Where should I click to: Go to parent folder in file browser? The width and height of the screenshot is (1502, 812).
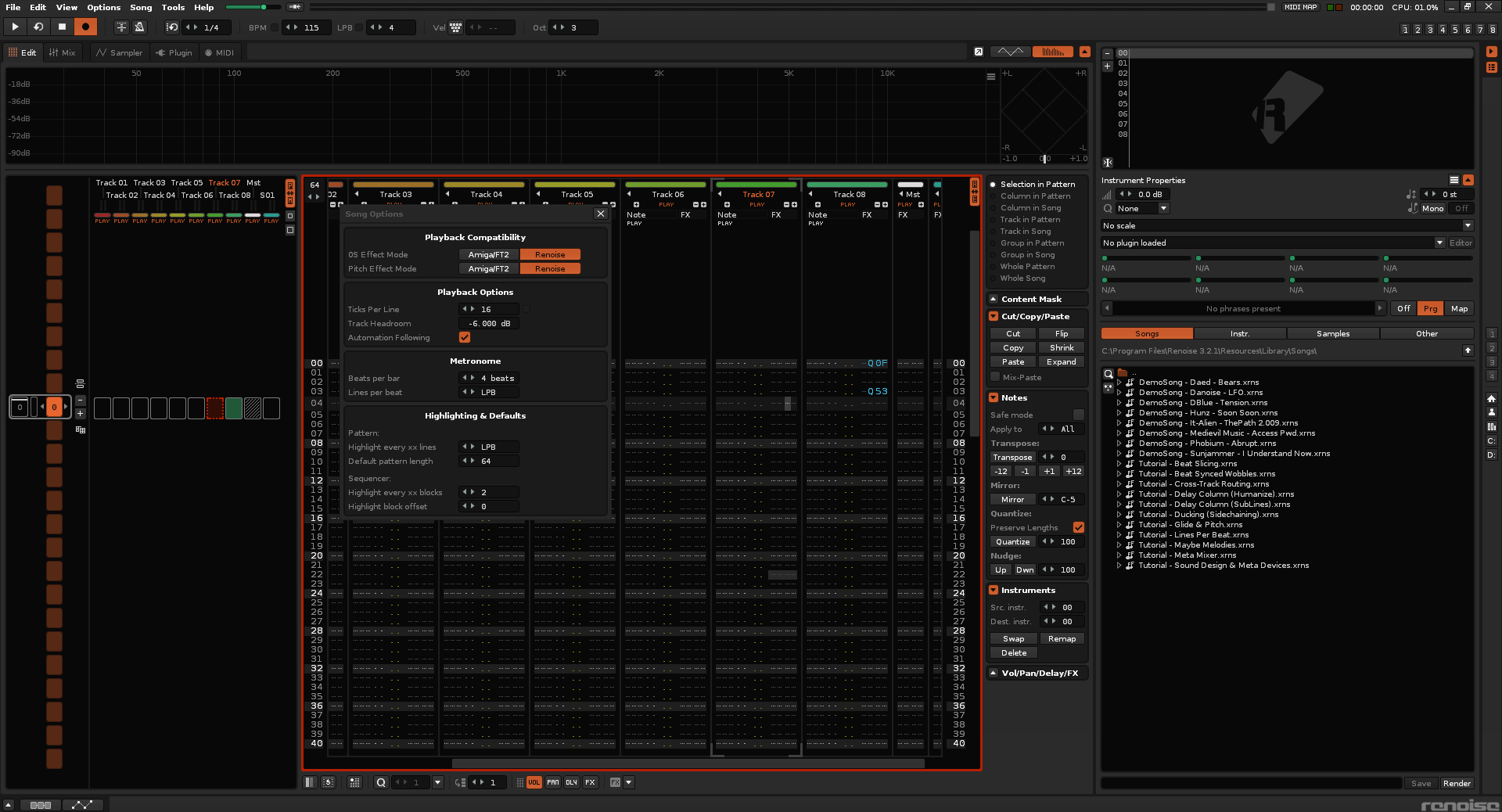1468,350
